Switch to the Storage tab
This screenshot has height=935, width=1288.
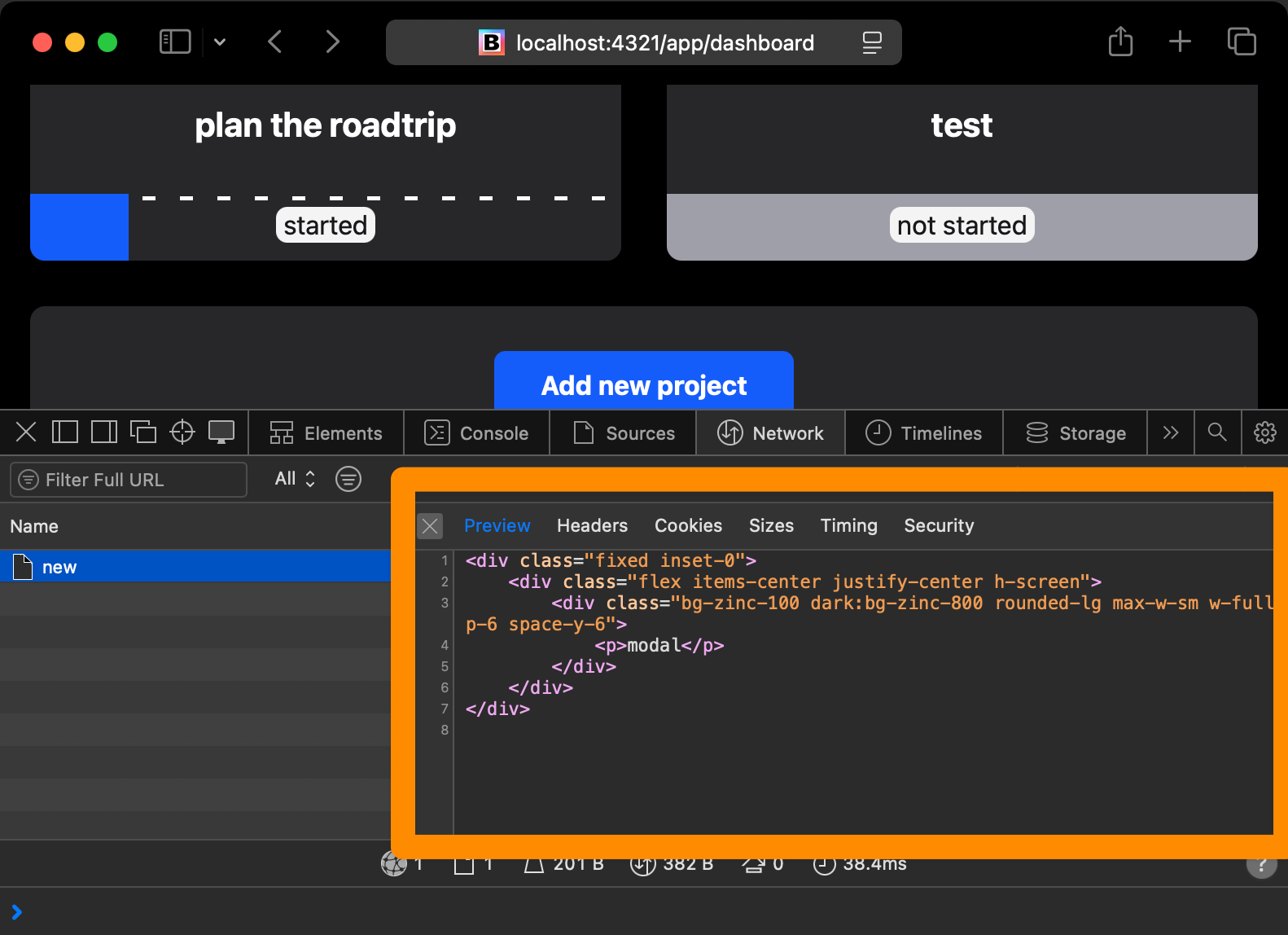[1076, 432]
